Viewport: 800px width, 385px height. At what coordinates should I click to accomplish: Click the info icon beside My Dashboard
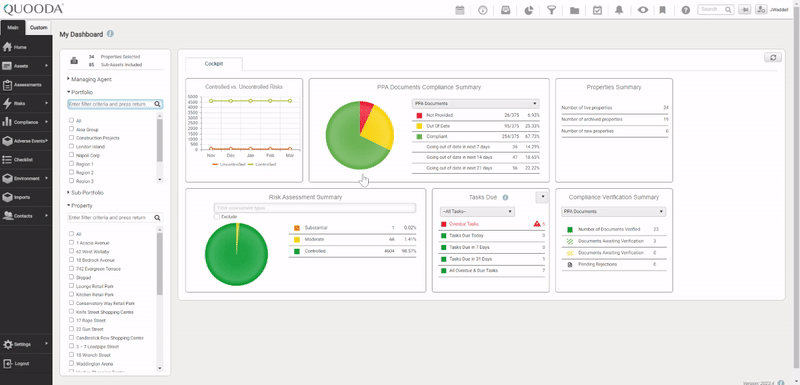110,34
